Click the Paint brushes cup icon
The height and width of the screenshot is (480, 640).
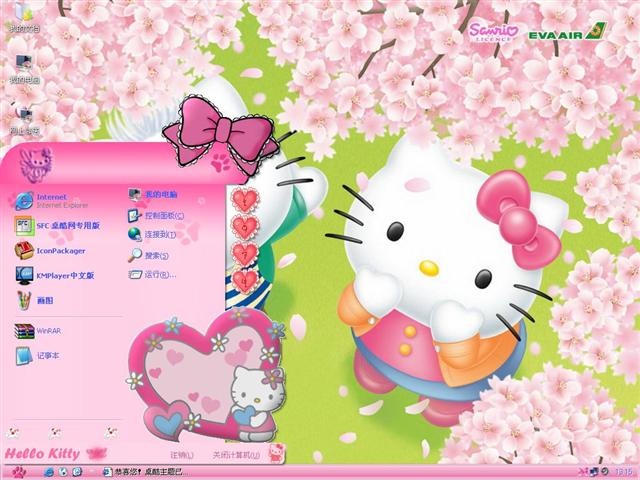click(24, 300)
